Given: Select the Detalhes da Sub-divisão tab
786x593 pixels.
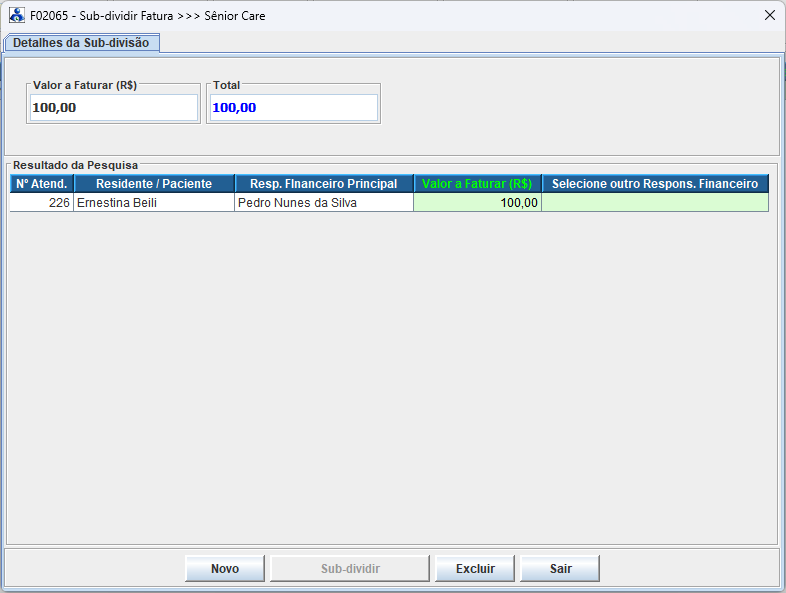Looking at the screenshot, I should tap(81, 43).
